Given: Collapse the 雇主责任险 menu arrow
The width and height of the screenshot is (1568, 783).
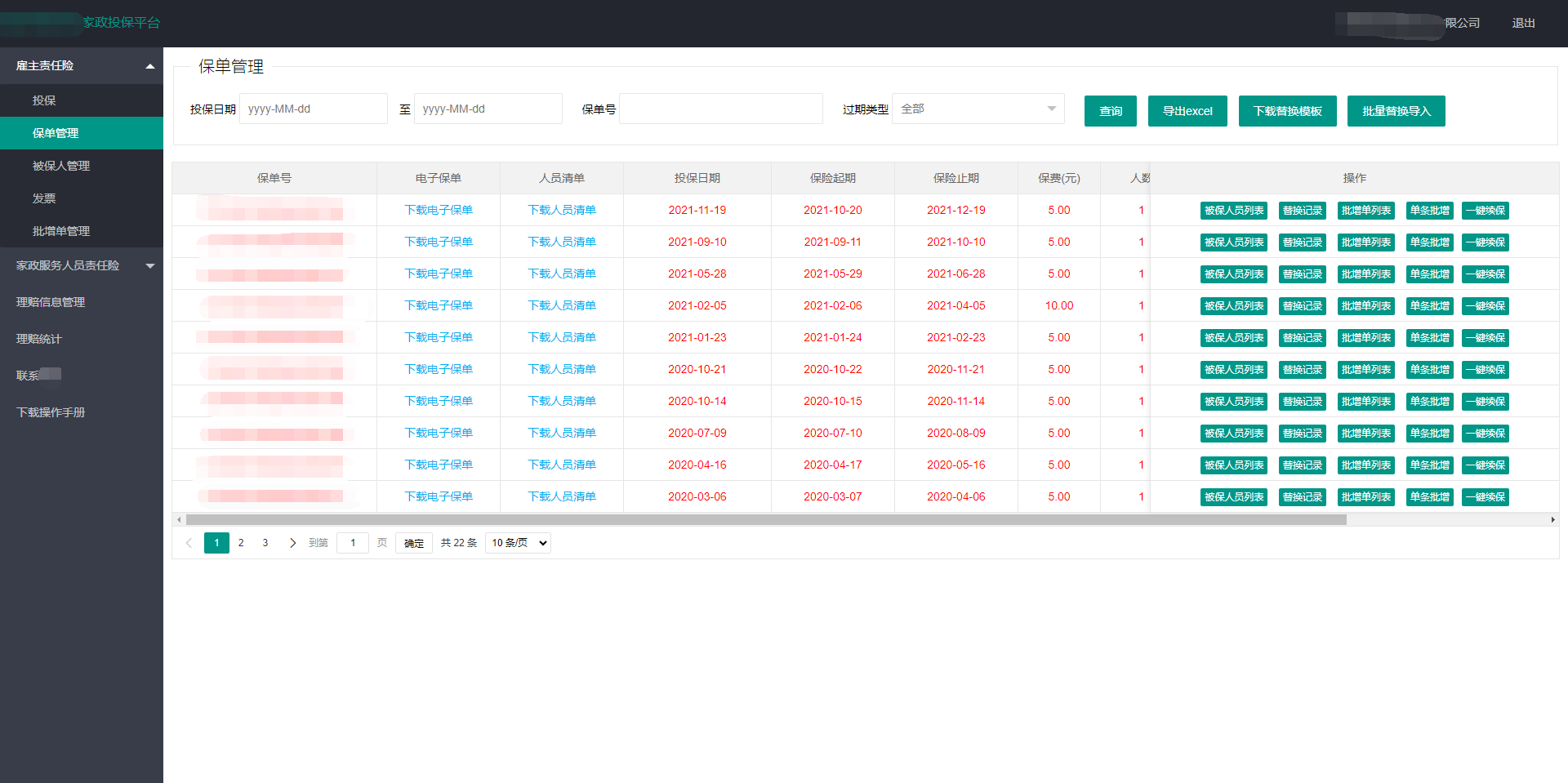Looking at the screenshot, I should pos(150,66).
